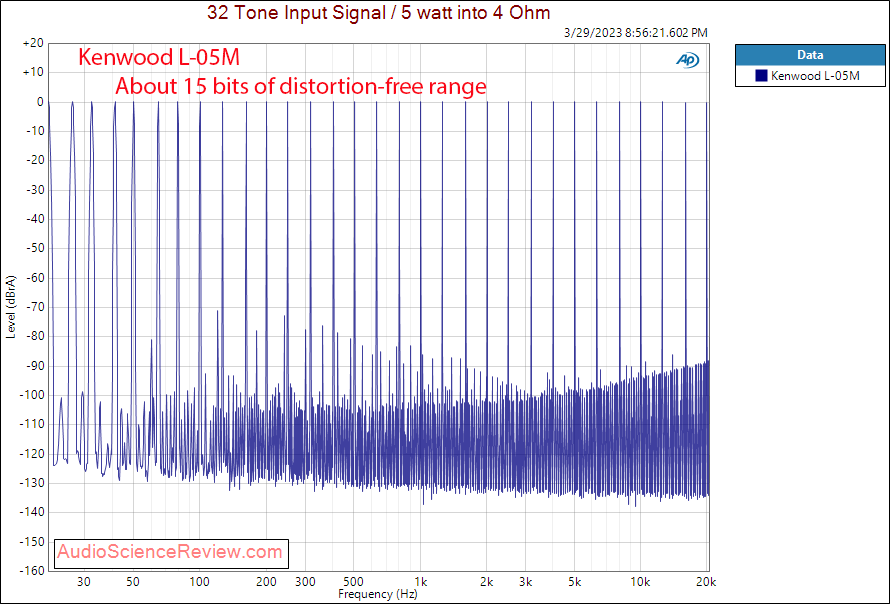The image size is (890, 604).
Task: Click the timestamp 3/29/2023 8:56:21.602 PM
Action: (636, 33)
